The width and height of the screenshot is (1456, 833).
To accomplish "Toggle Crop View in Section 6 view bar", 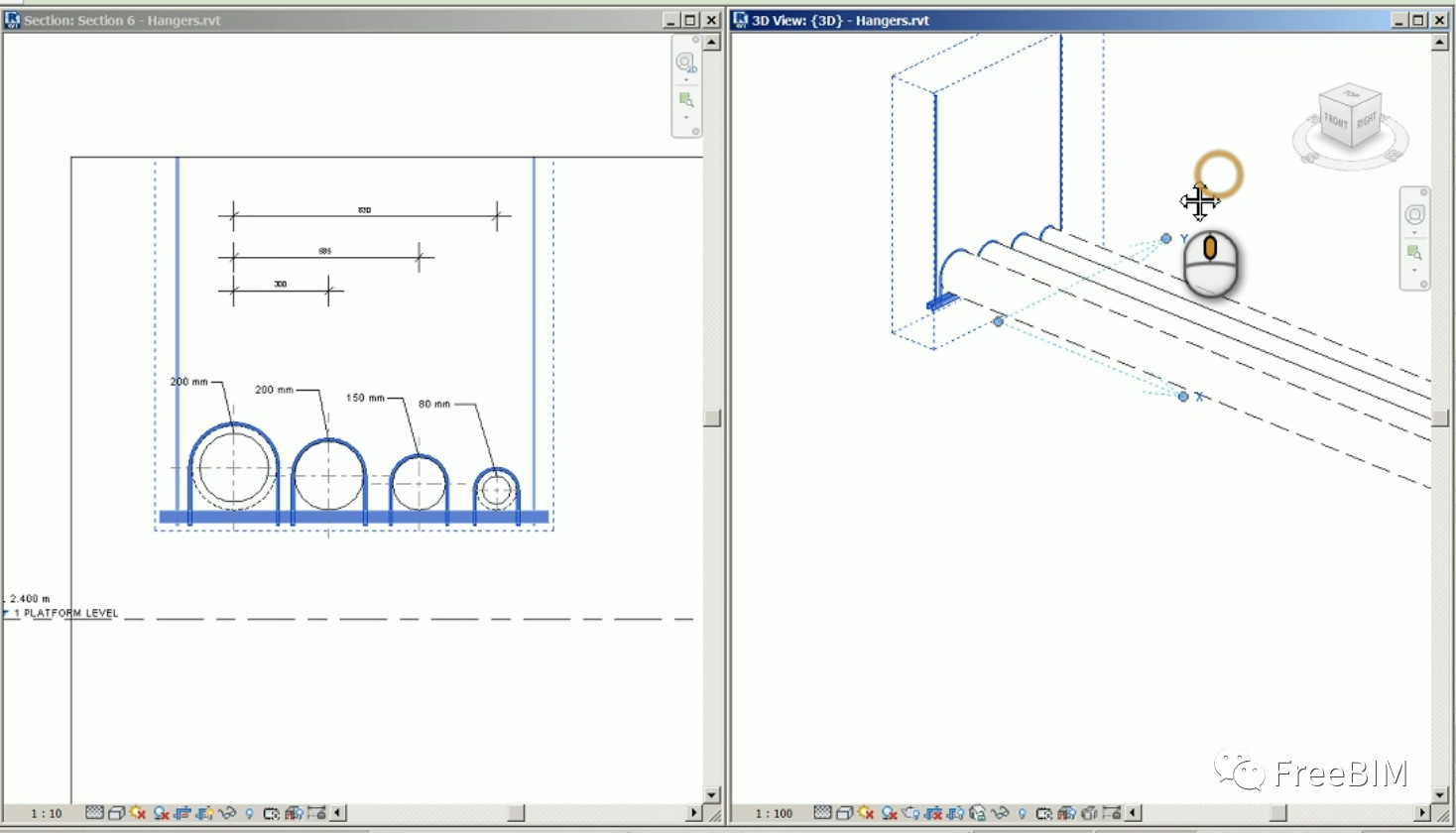I will pos(183,813).
